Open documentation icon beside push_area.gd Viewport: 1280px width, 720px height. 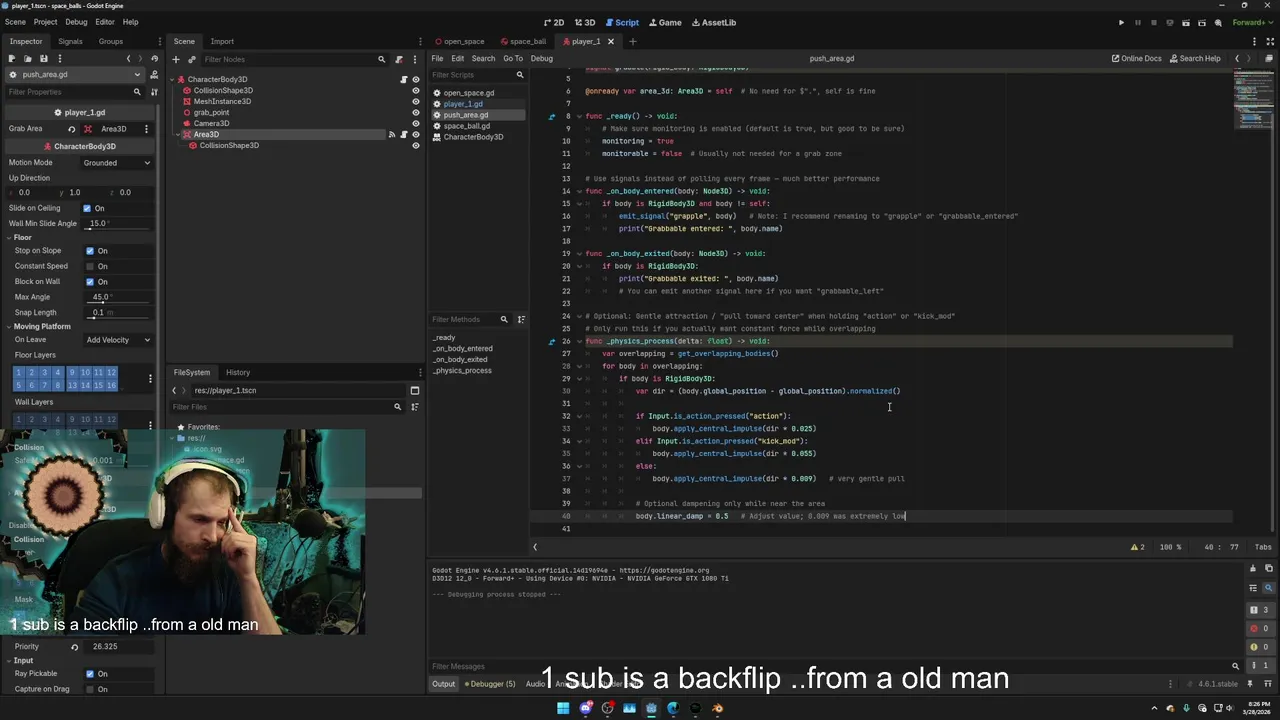point(154,74)
